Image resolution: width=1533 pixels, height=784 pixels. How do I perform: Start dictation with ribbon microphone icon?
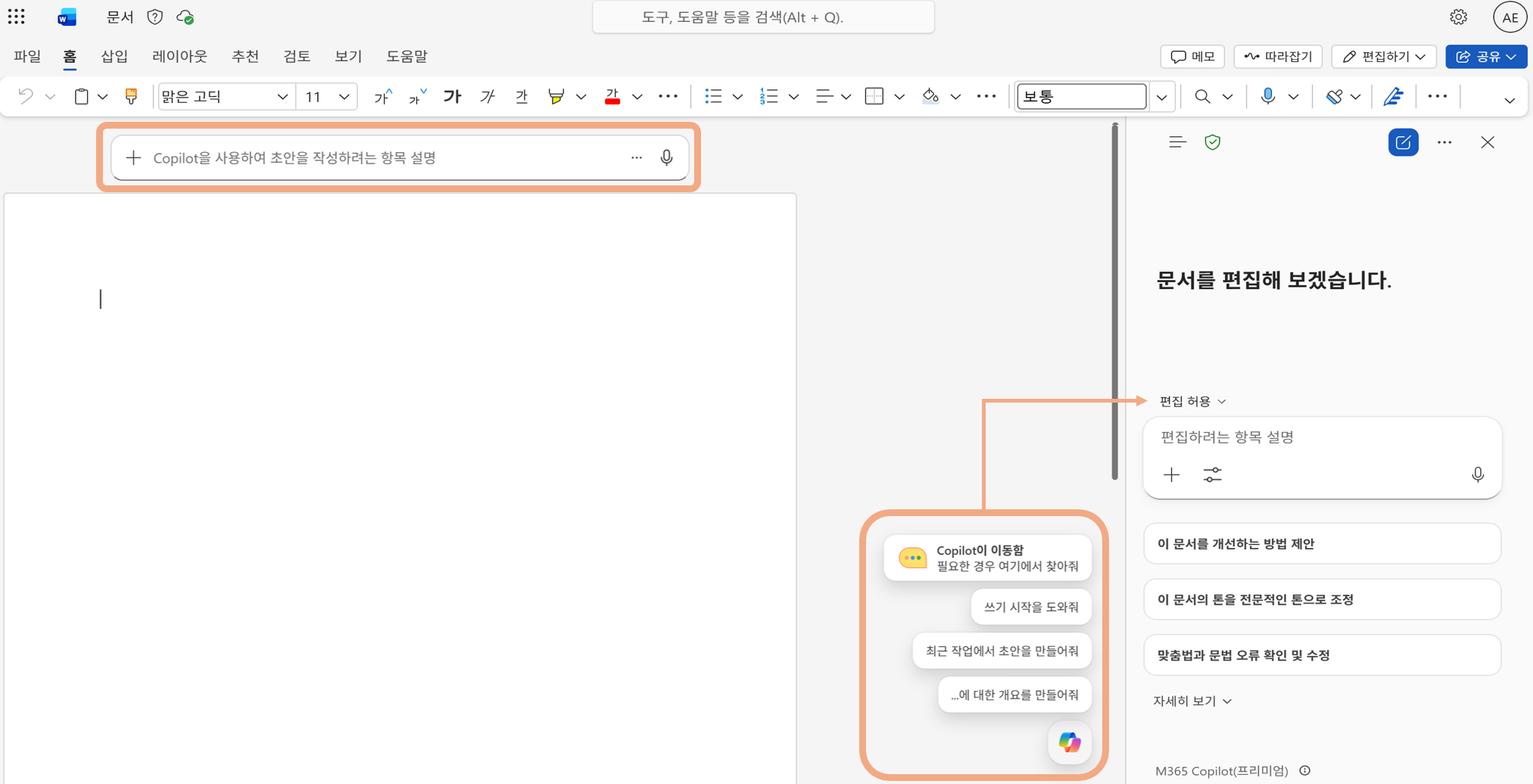[1268, 96]
